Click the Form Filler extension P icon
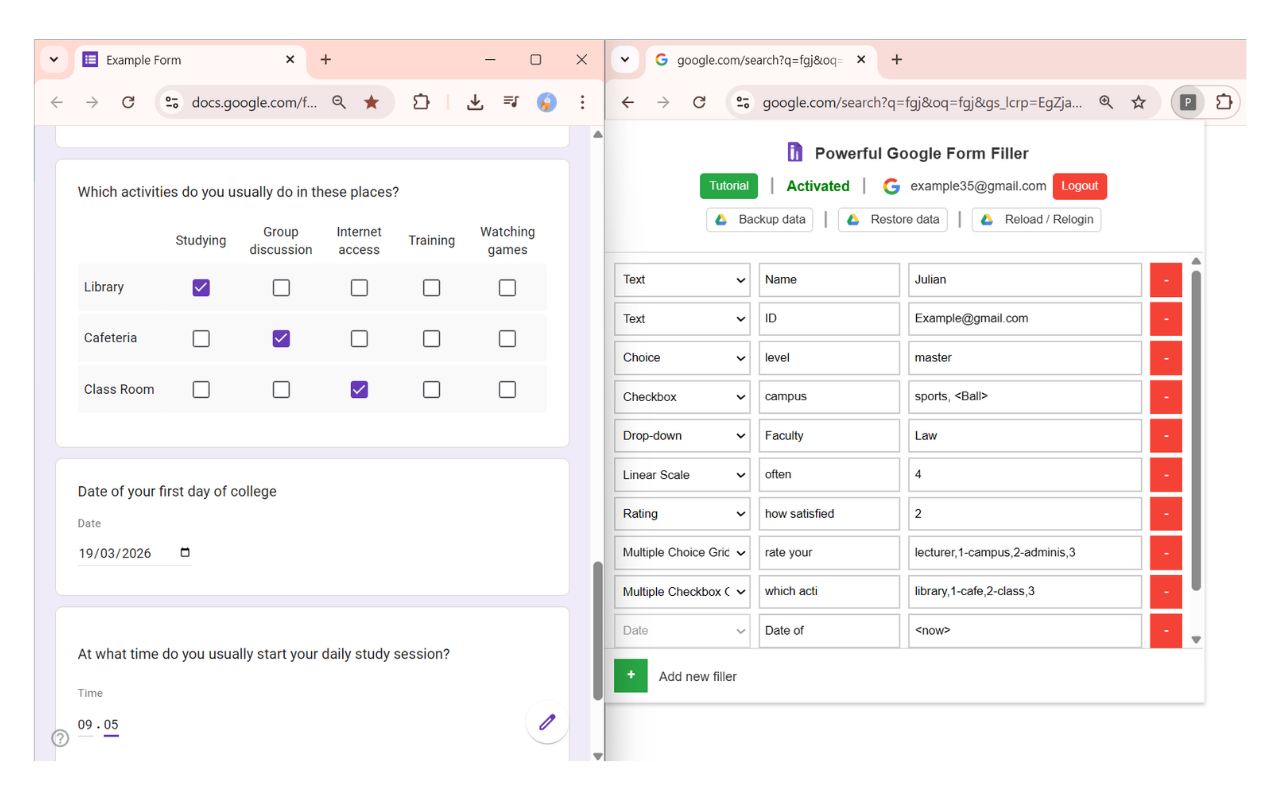This screenshot has width=1280, height=800. coord(1187,102)
